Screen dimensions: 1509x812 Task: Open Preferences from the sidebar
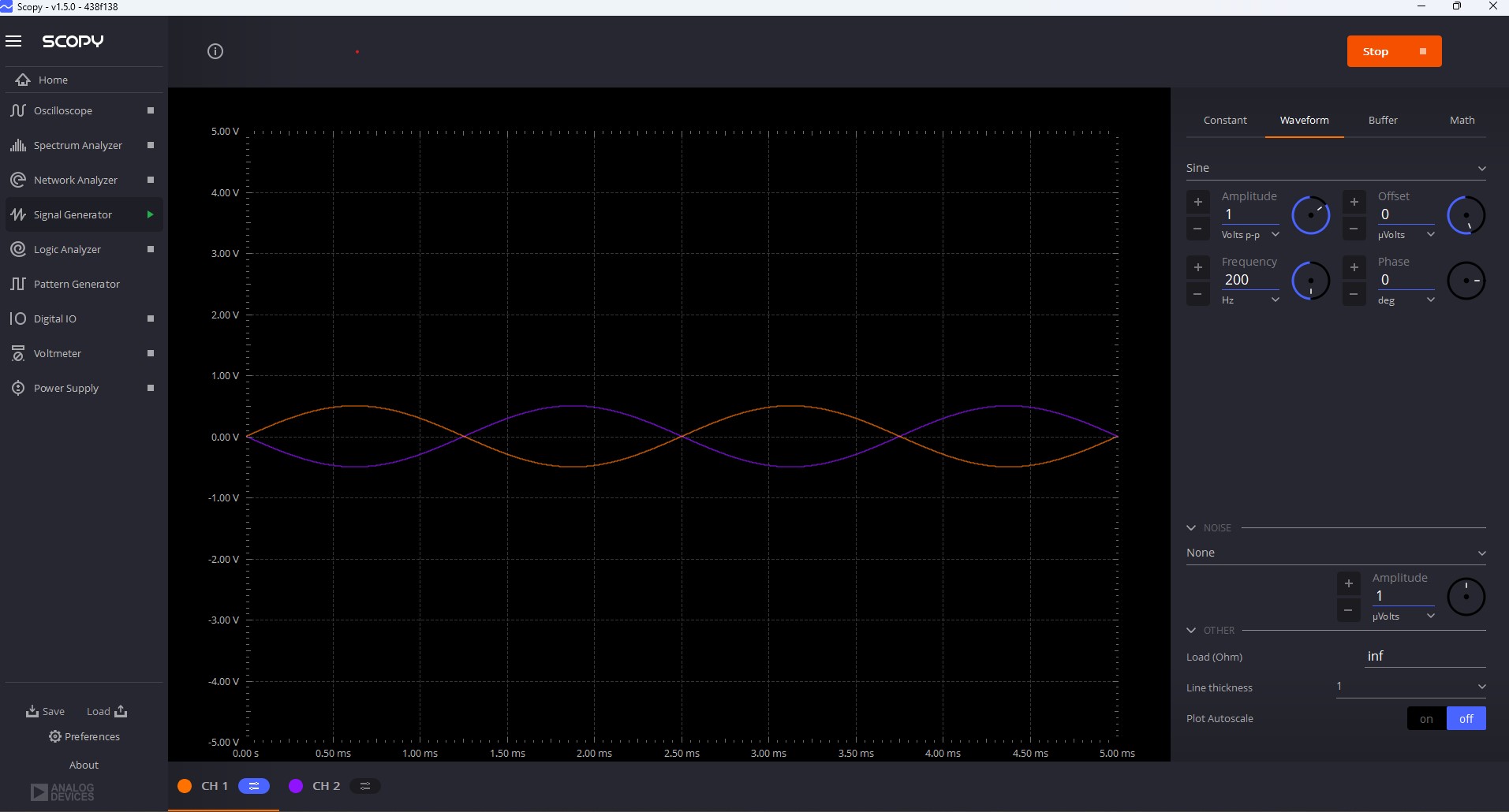(x=84, y=736)
